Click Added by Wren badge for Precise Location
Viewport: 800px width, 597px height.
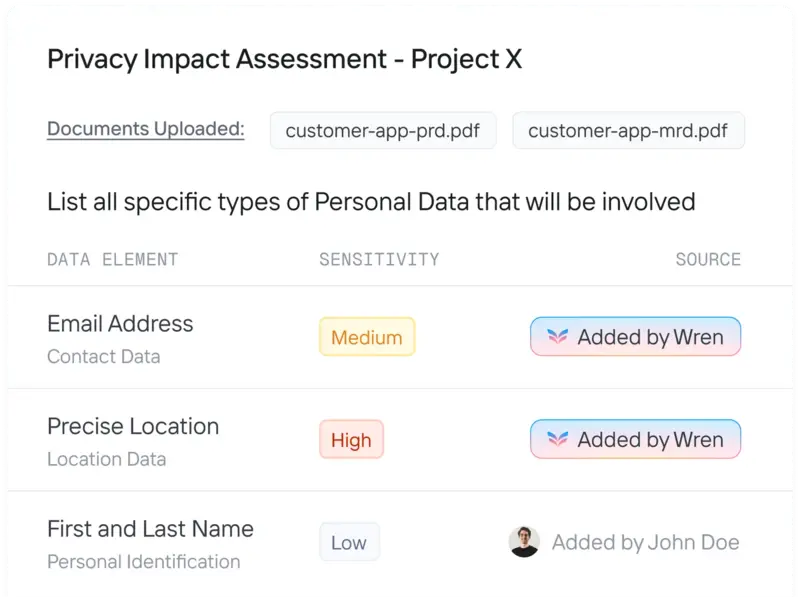pyautogui.click(x=635, y=439)
